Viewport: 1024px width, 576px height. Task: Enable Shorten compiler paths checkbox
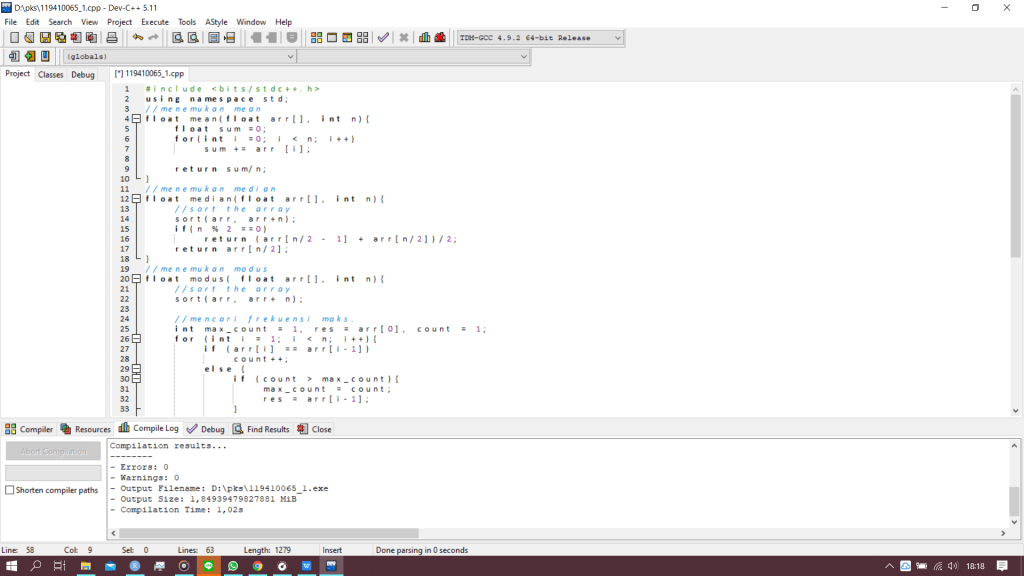(10, 490)
